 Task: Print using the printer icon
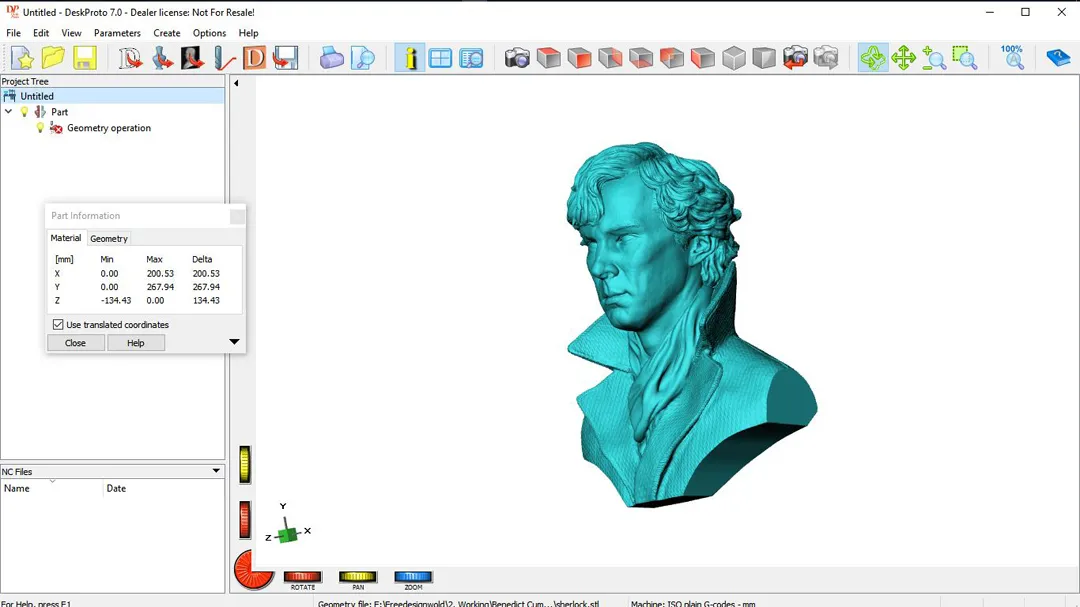[331, 58]
